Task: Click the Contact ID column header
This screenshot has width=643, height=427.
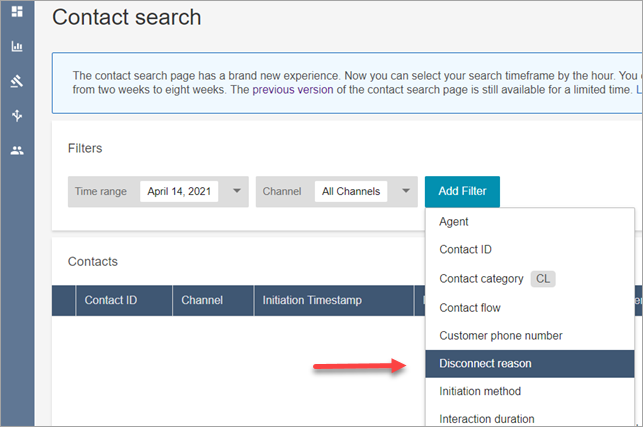Action: 111,300
